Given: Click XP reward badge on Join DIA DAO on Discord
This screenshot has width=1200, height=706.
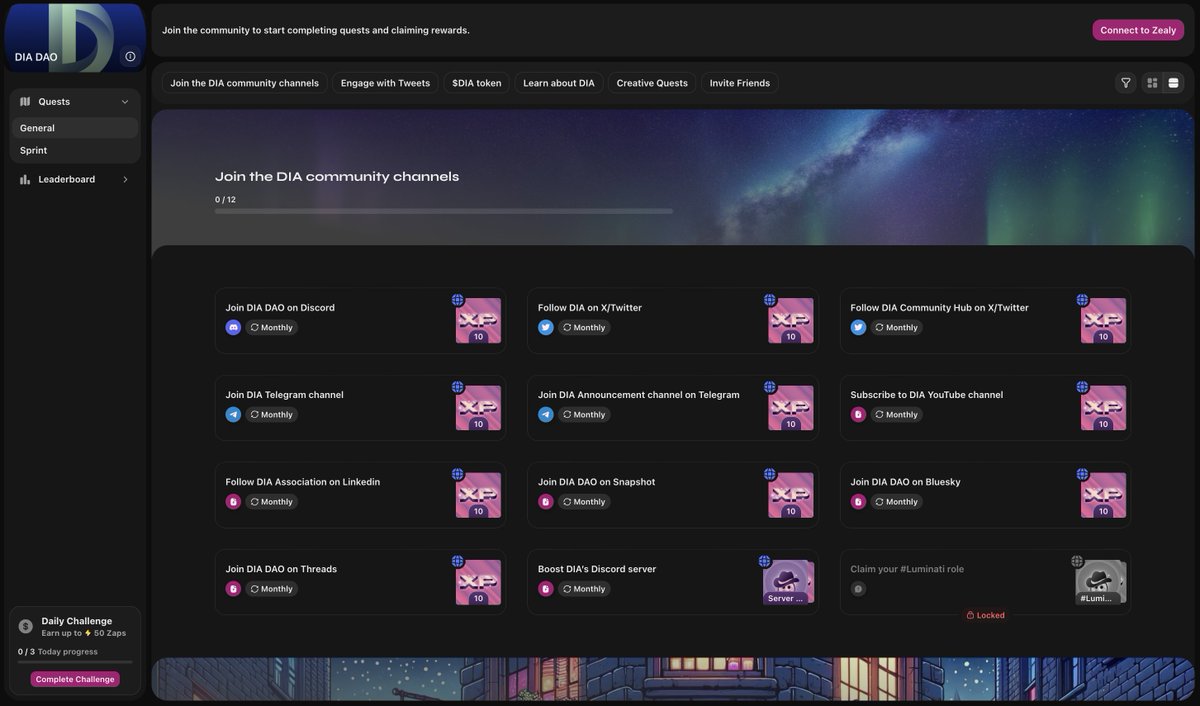Looking at the screenshot, I should coord(478,321).
